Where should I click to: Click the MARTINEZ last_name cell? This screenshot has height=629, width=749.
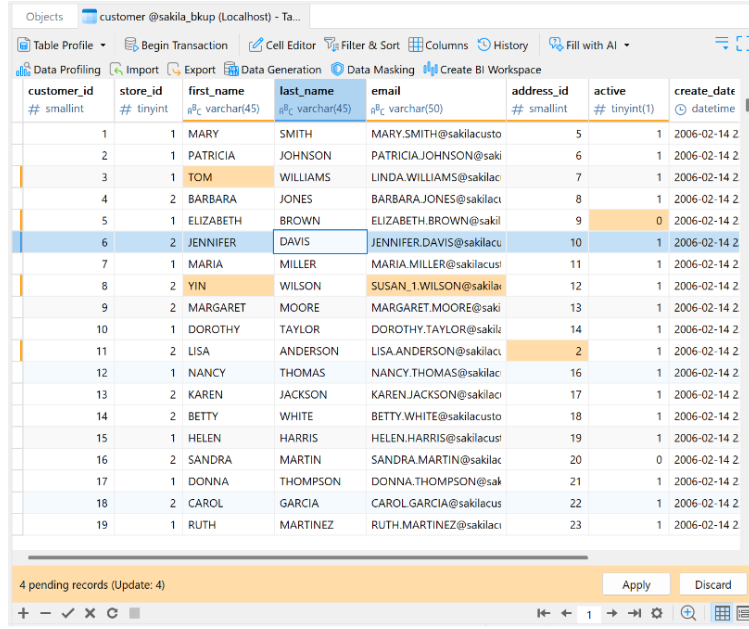[320, 525]
